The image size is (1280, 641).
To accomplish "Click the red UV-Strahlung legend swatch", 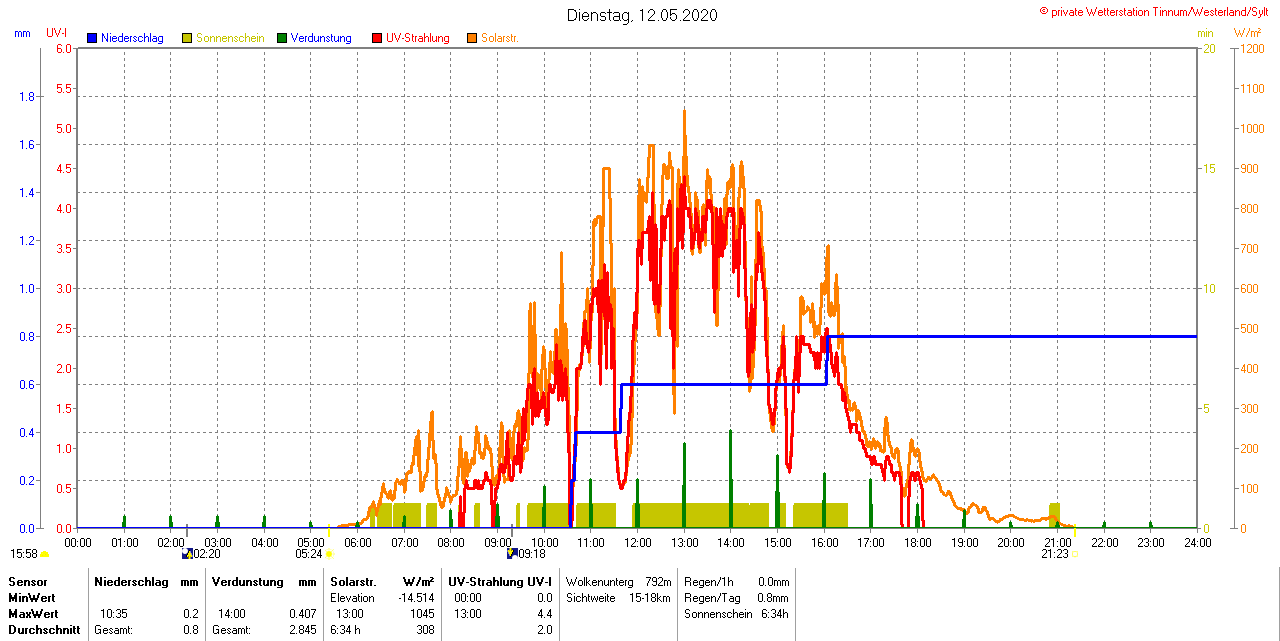I will point(377,38).
